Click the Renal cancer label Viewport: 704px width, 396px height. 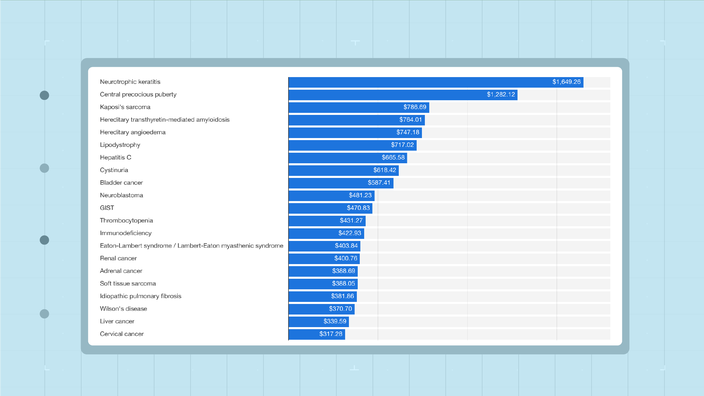118,258
